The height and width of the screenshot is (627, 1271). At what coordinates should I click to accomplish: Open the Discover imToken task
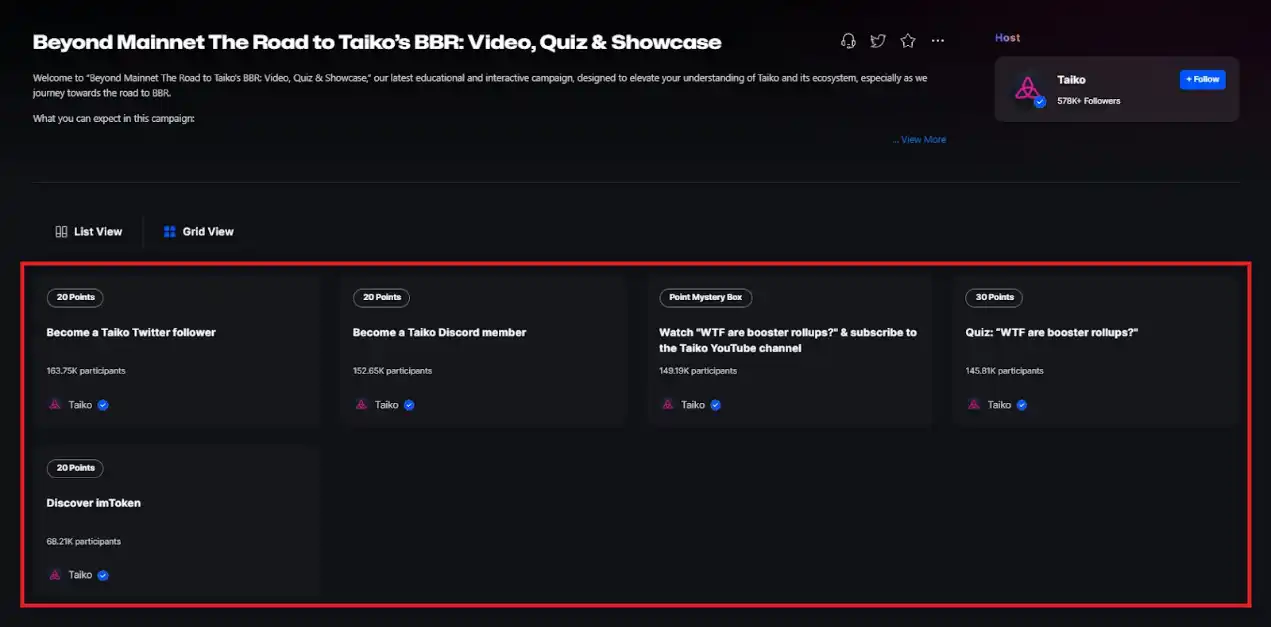(93, 503)
